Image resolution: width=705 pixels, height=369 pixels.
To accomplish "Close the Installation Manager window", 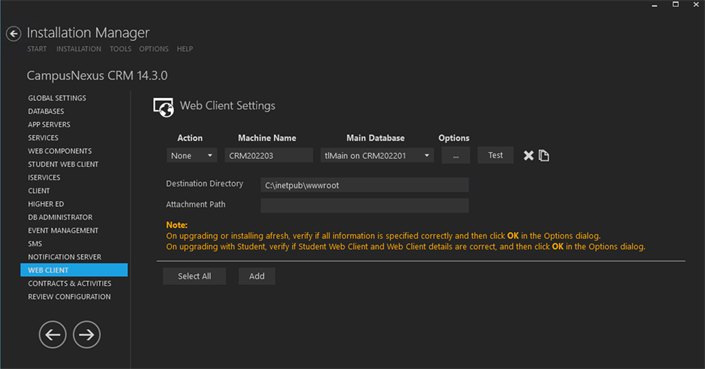I will pyautogui.click(x=696, y=4).
